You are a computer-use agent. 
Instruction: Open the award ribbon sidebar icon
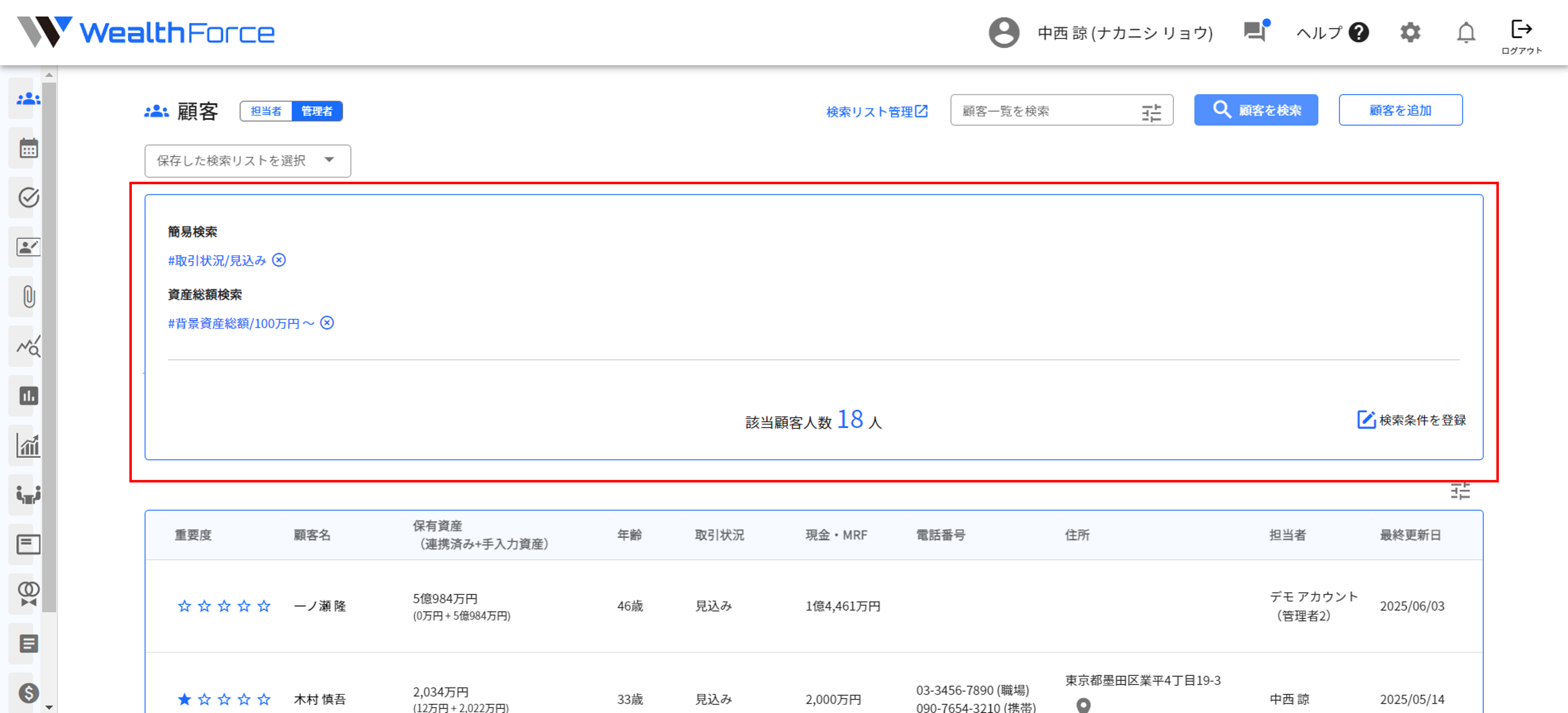click(x=28, y=594)
